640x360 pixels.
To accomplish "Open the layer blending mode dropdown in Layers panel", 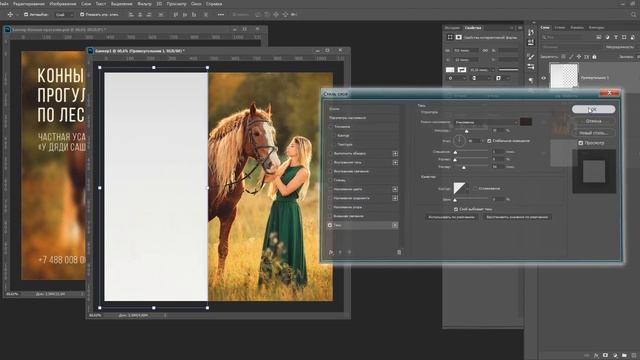I will click(571, 47).
